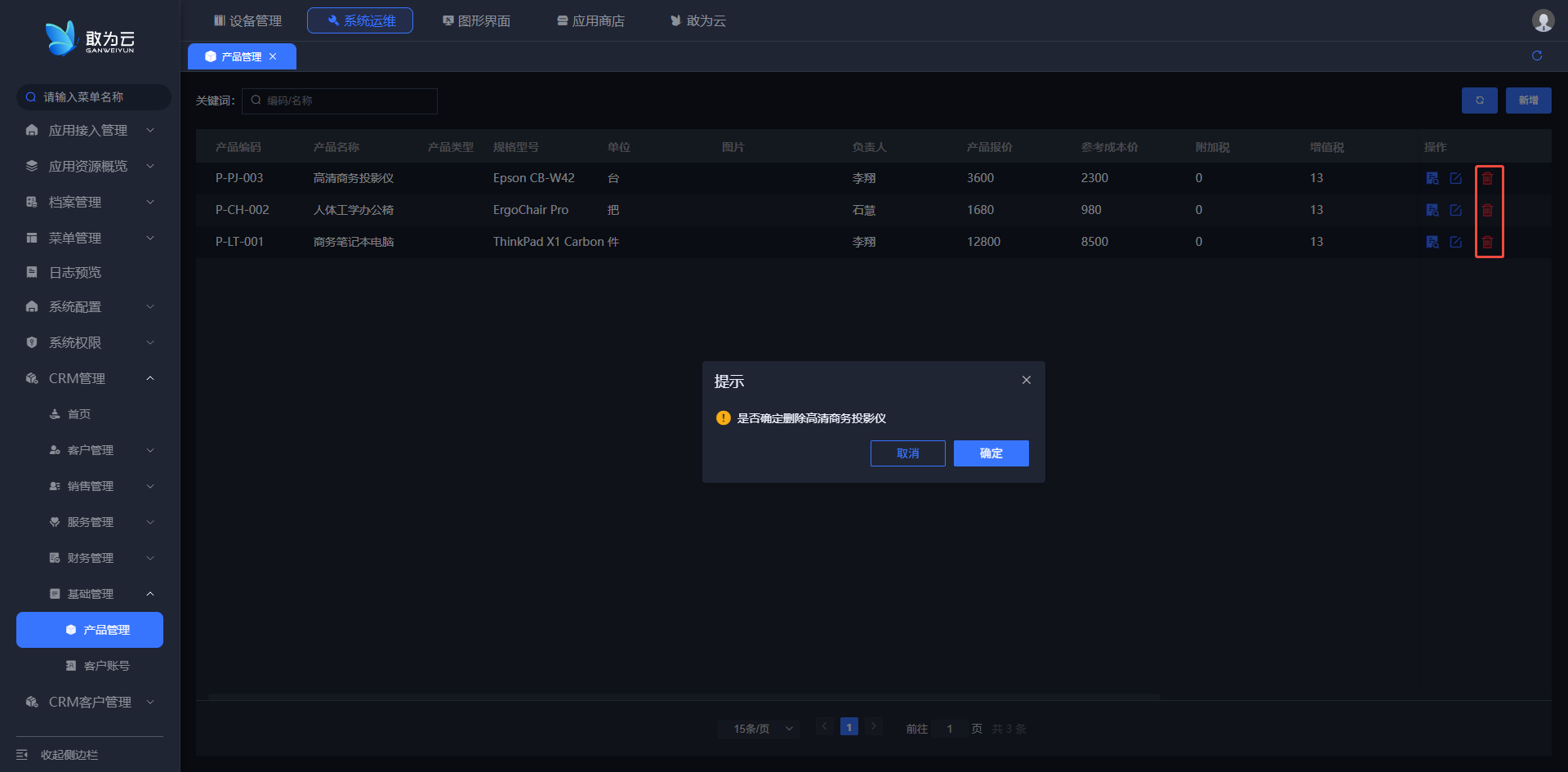Collapse the sidebar using 收起侧边栏
Image resolution: width=1568 pixels, height=772 pixels.
57,754
